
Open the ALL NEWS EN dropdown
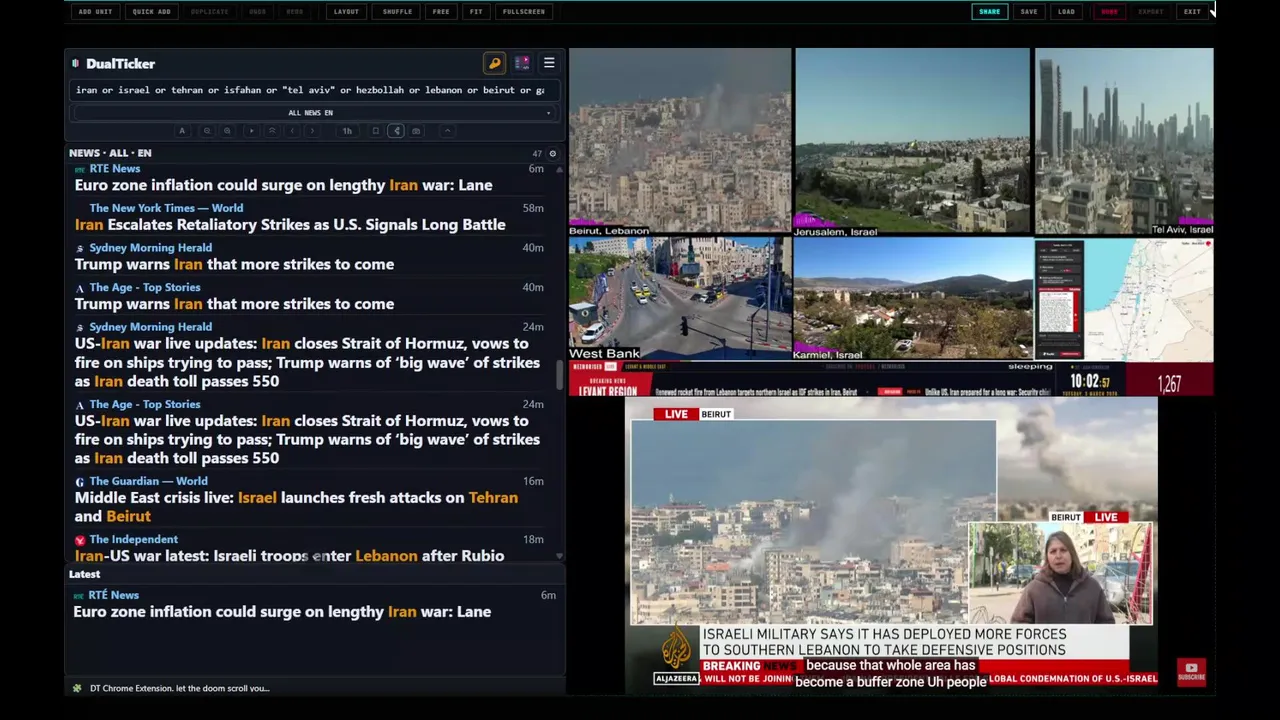click(x=311, y=113)
